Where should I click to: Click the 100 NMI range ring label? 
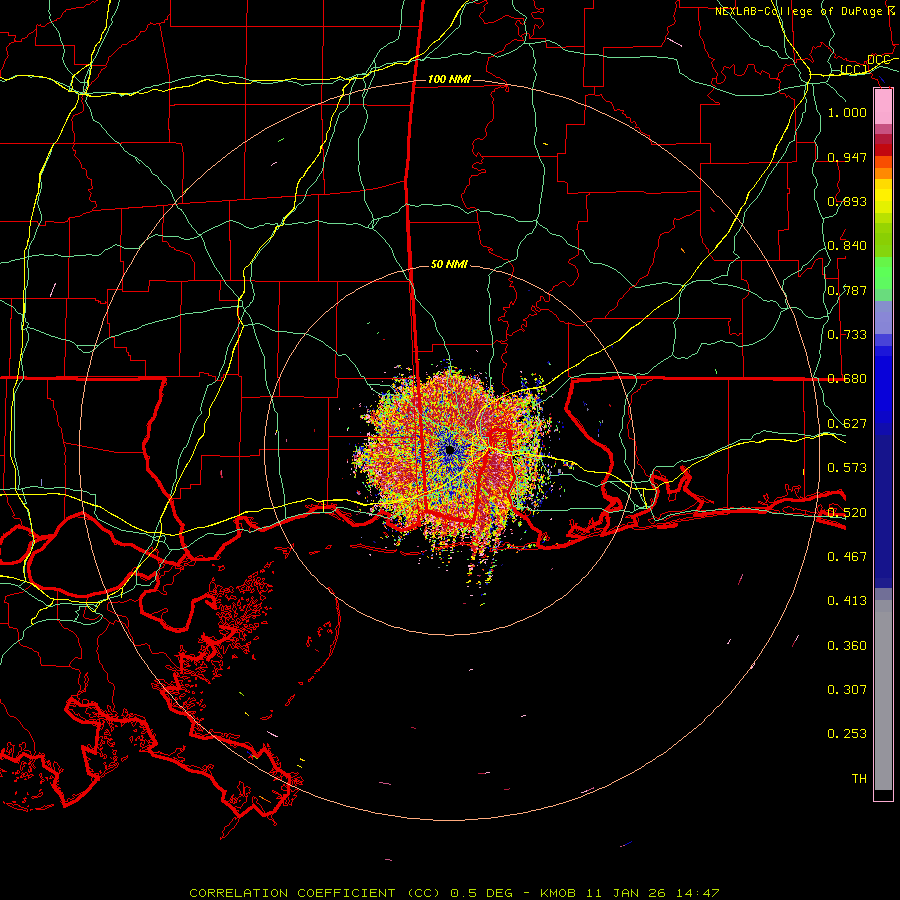coord(449,79)
